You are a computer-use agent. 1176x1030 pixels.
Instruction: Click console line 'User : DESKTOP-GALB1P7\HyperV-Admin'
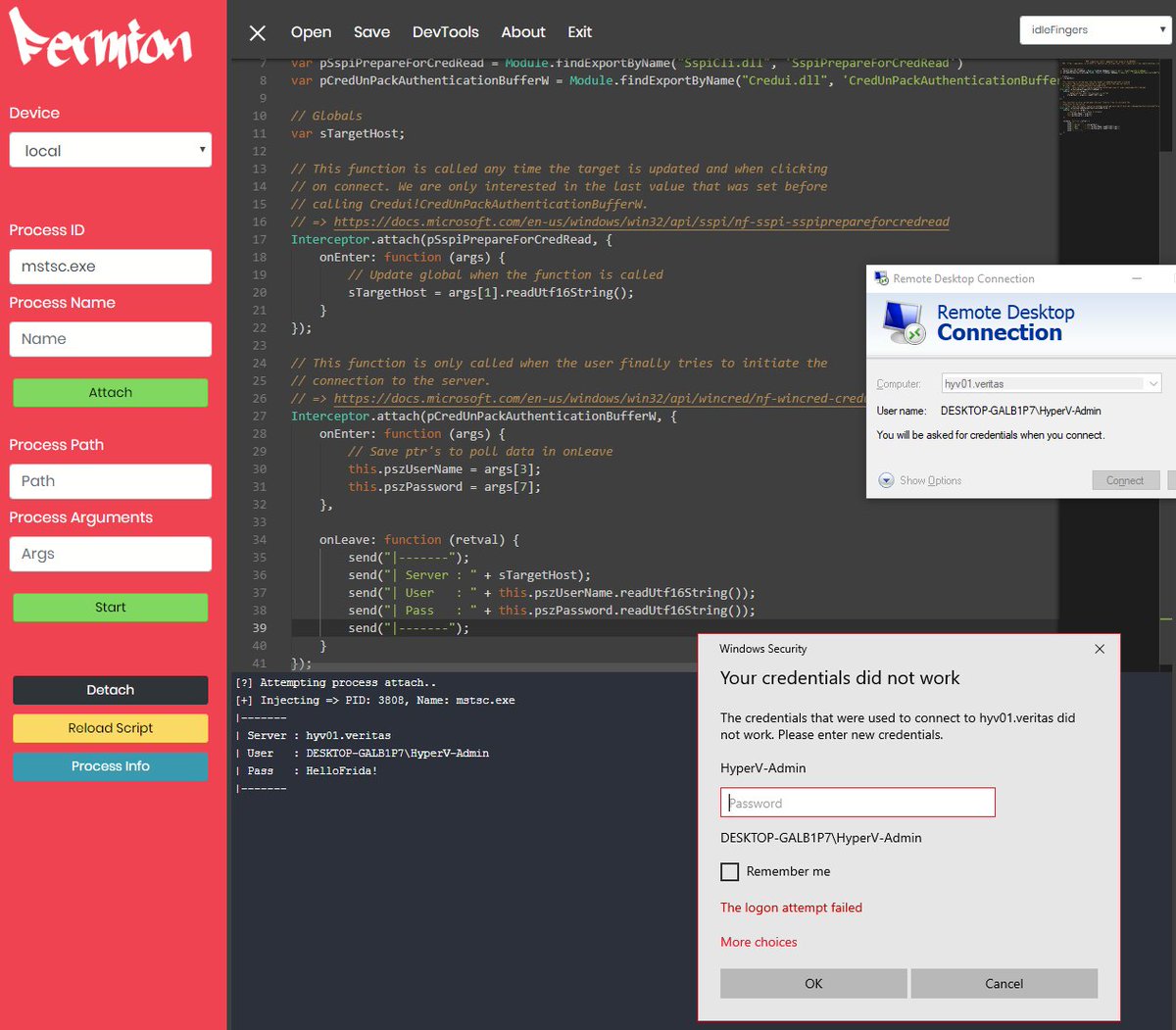pyautogui.click(x=363, y=753)
